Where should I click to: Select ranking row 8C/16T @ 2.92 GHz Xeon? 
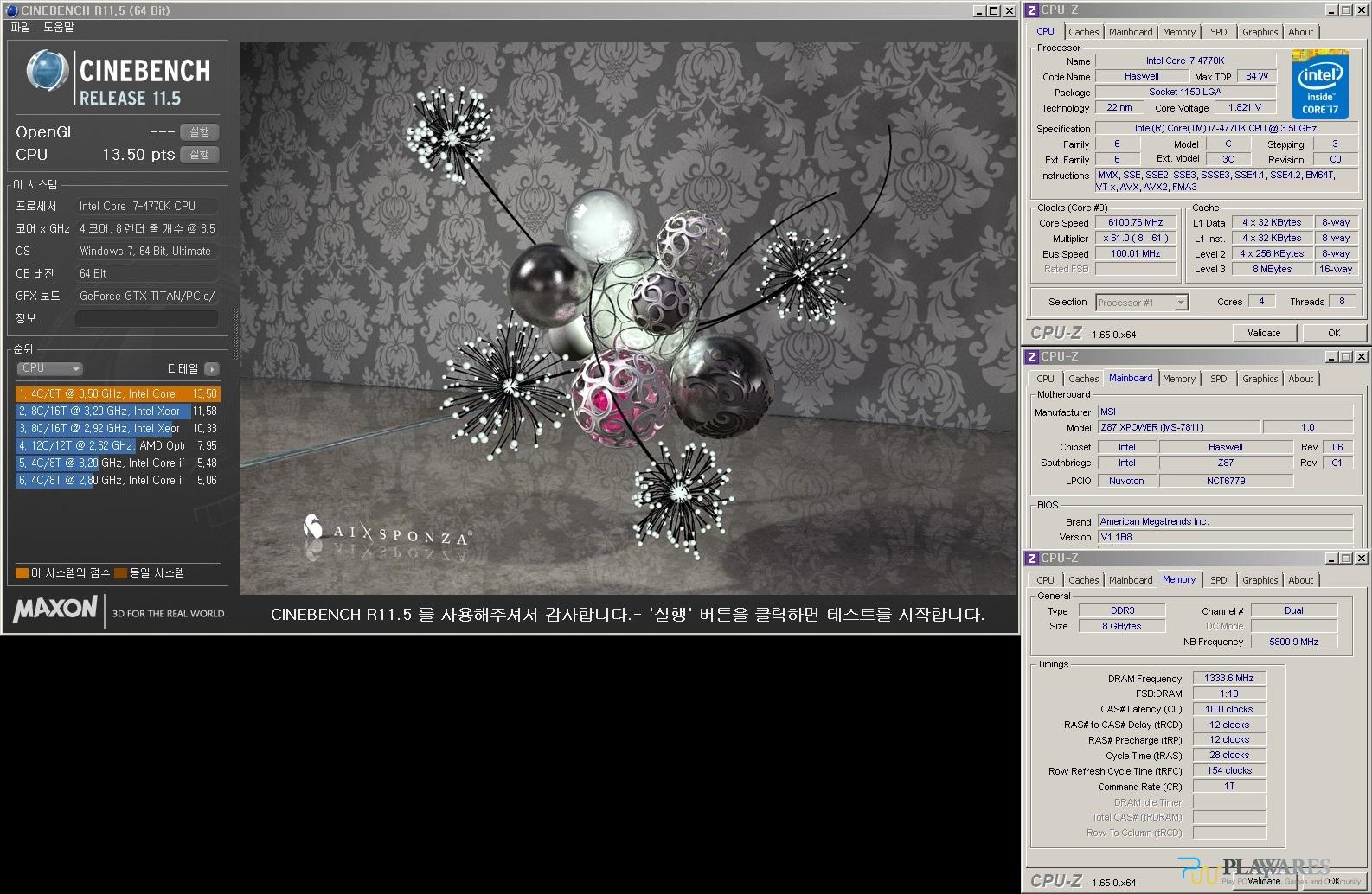tap(118, 429)
